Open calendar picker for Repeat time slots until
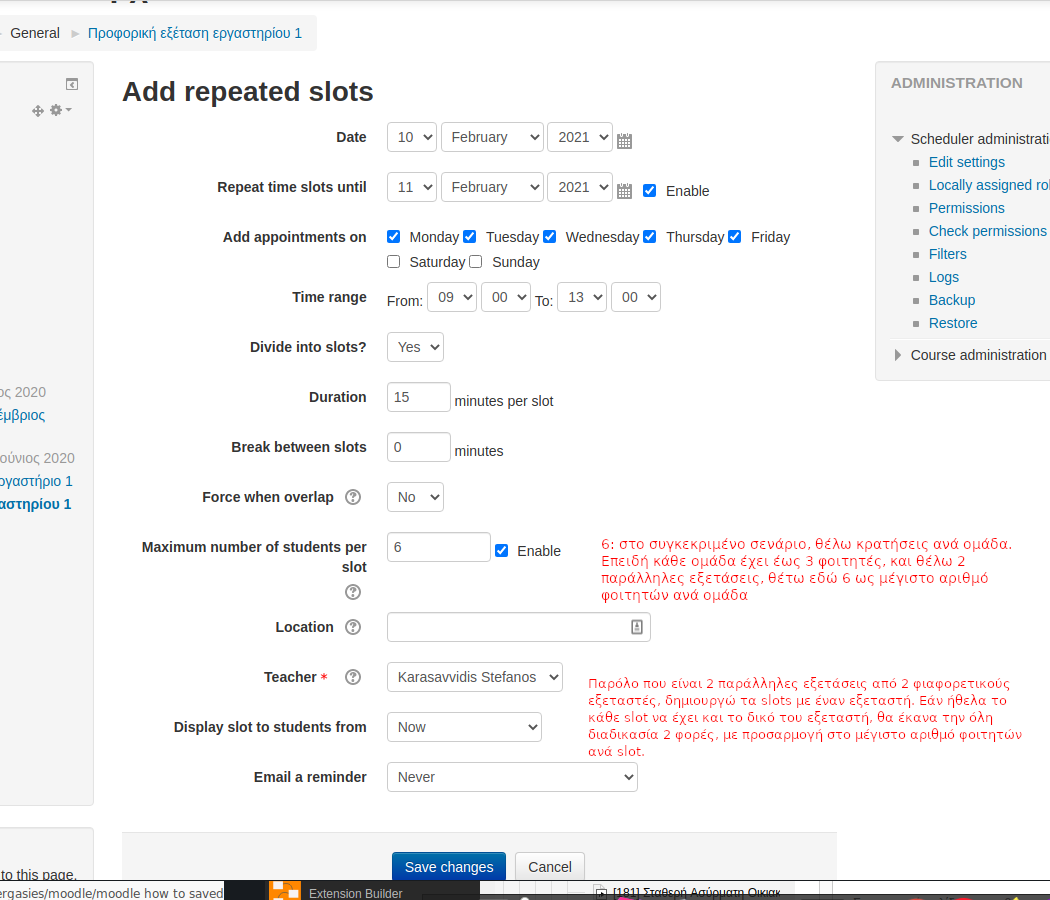1050x900 pixels. coord(624,191)
